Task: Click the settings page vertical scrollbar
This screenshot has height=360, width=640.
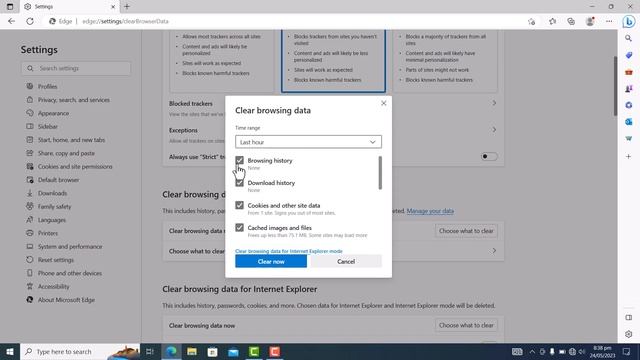Action: point(615,86)
